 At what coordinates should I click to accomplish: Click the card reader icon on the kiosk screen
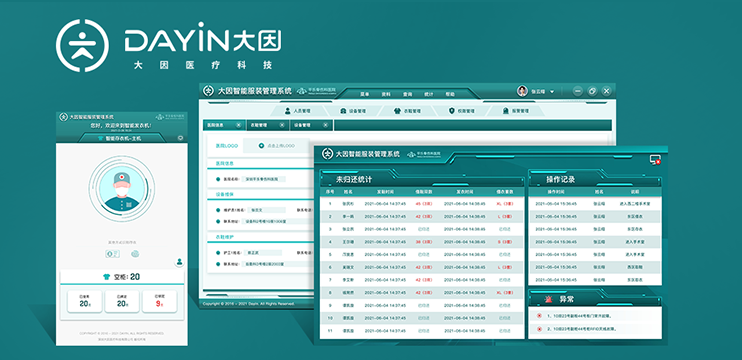[112, 254]
